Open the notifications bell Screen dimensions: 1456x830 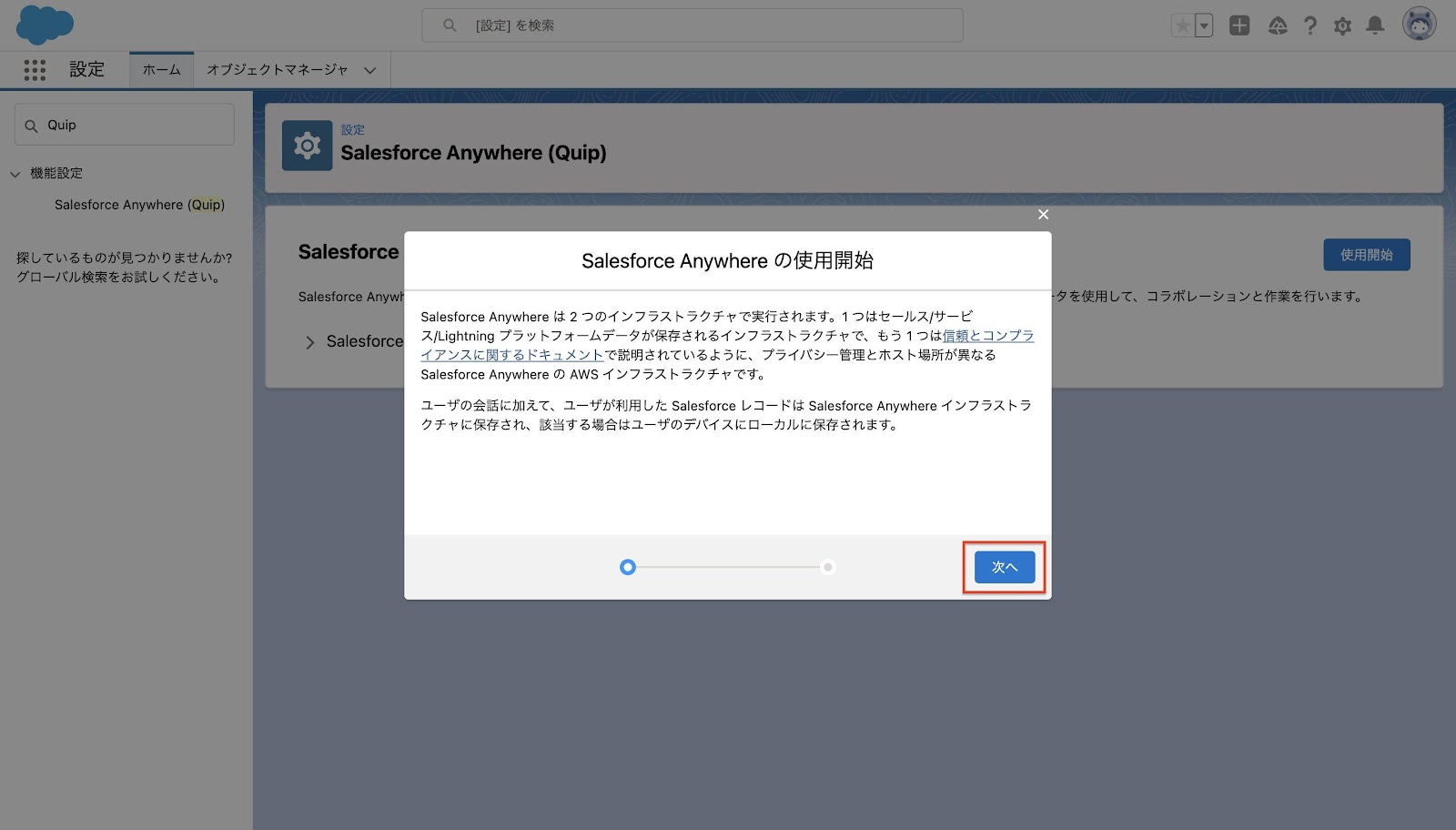pos(1375,25)
